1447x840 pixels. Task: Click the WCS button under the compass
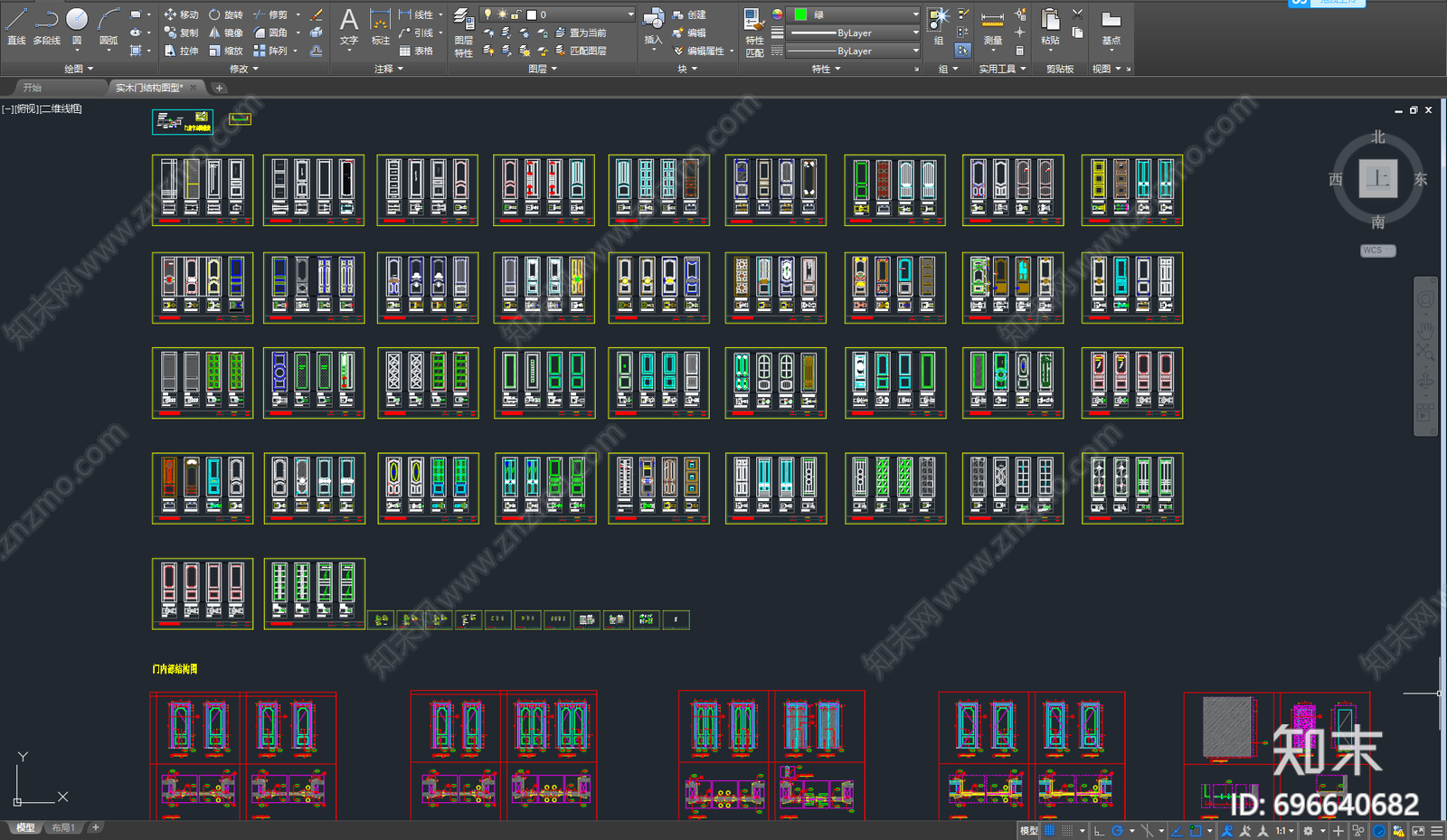(x=1377, y=250)
